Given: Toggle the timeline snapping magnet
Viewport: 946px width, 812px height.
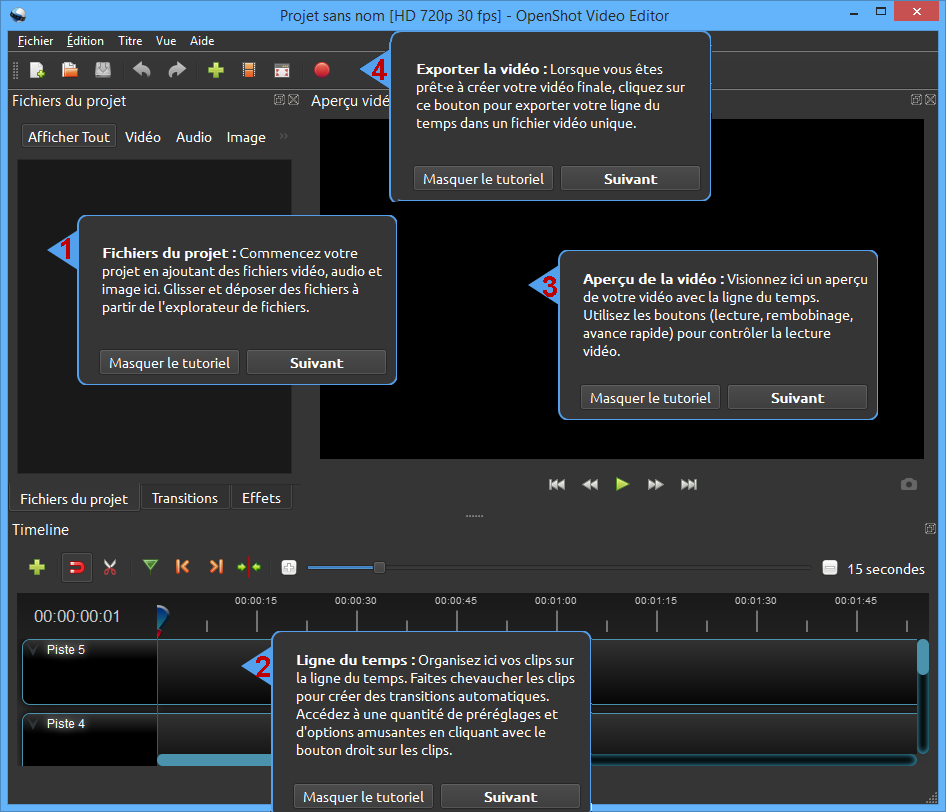Looking at the screenshot, I should point(77,567).
